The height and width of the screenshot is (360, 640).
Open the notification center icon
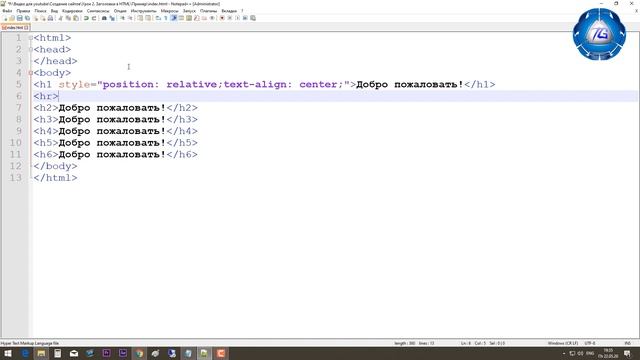[627, 353]
